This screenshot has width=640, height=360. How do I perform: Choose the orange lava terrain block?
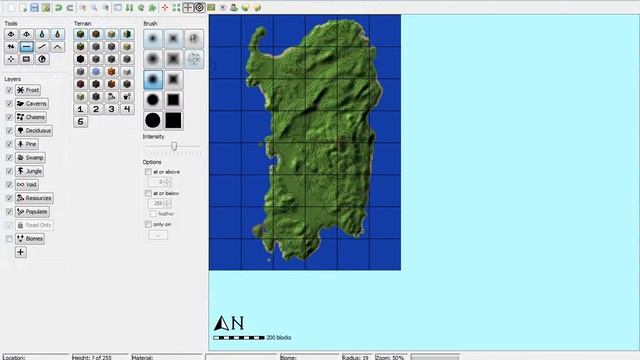(x=111, y=72)
